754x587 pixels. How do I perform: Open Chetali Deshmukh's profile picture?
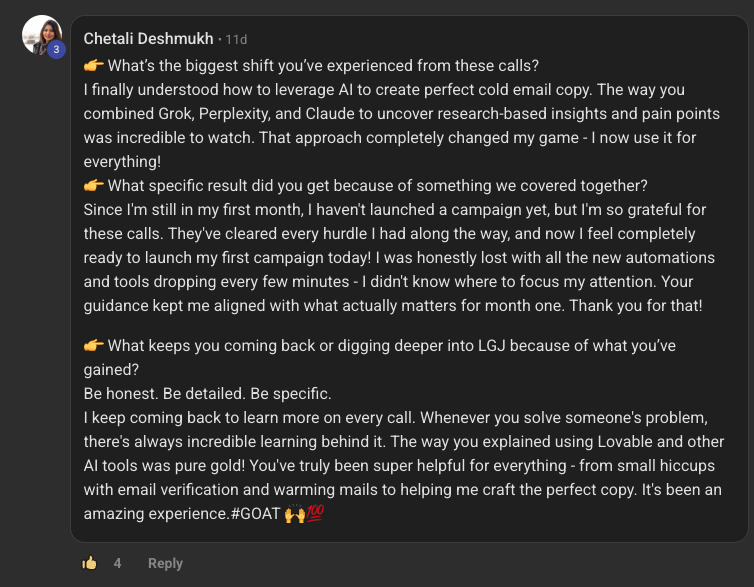(x=40, y=35)
